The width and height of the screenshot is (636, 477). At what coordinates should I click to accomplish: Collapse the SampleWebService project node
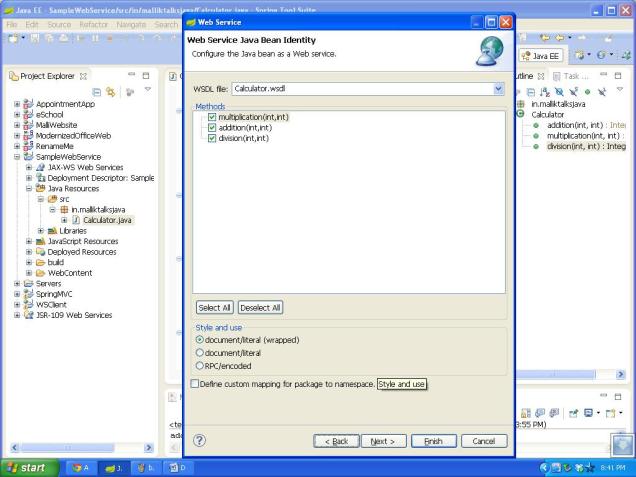17,157
